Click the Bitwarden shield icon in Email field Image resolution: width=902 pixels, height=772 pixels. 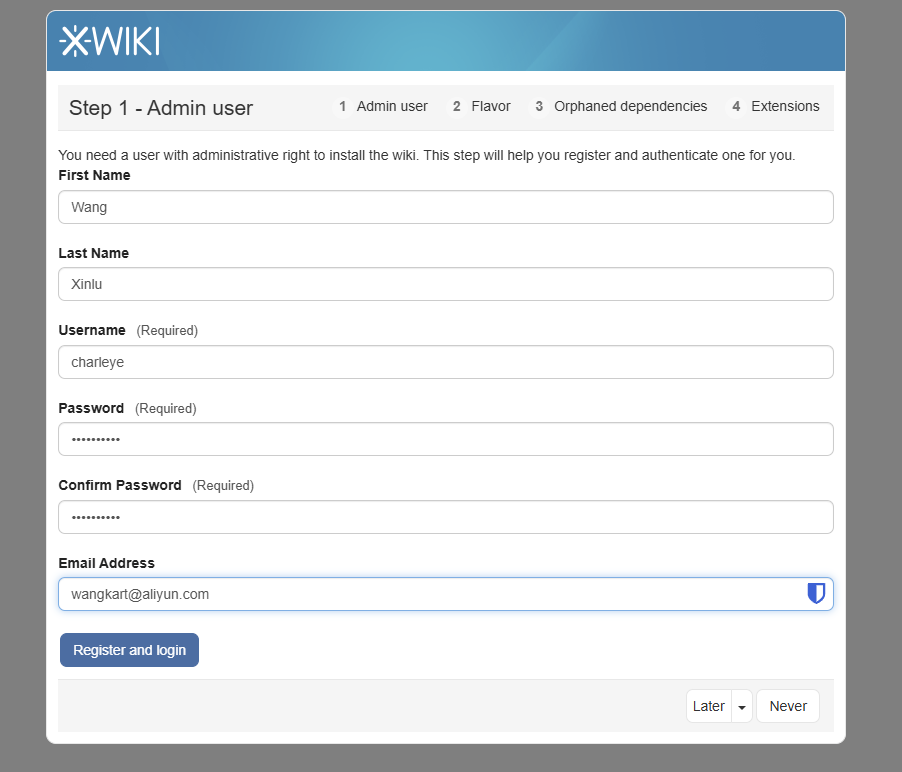tap(816, 594)
